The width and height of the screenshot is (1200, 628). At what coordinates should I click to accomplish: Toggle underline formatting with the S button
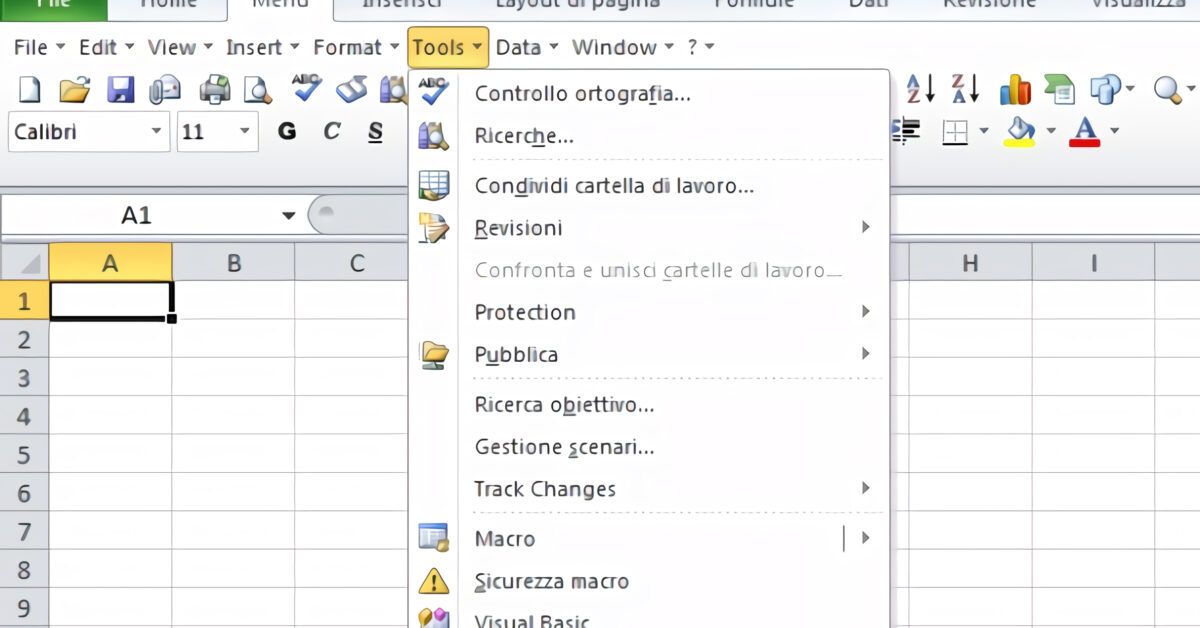point(373,131)
